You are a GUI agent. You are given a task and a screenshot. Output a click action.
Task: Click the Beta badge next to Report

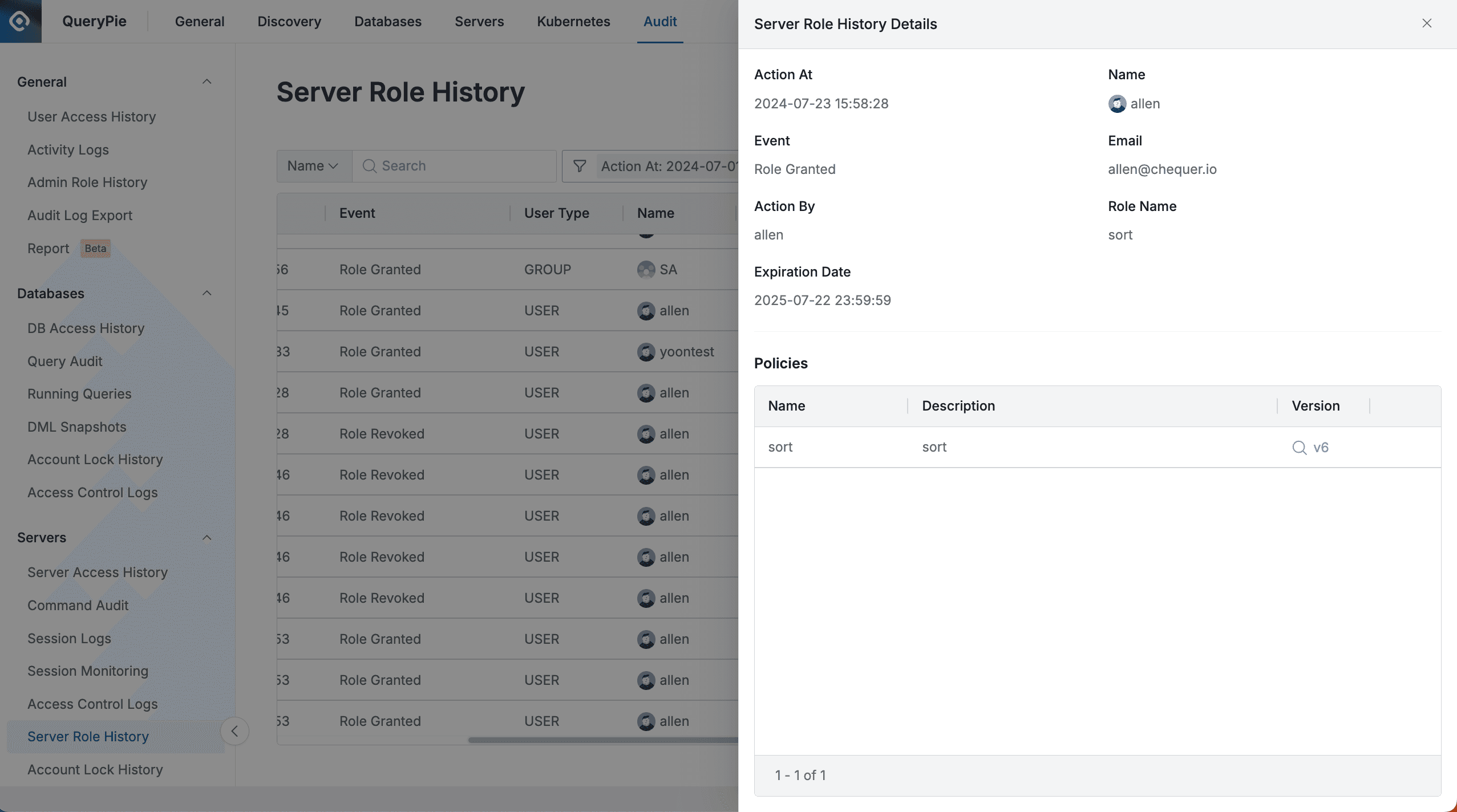click(95, 249)
